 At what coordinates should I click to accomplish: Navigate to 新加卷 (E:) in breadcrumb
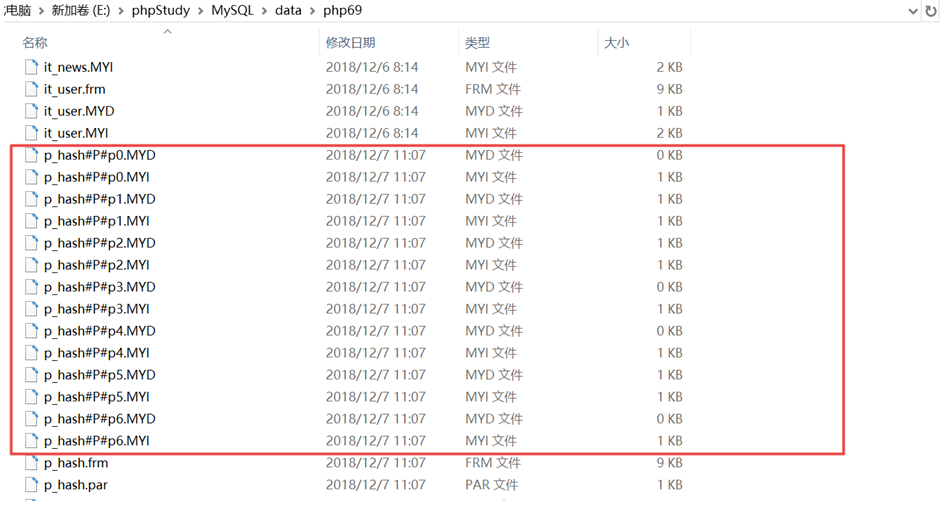(82, 11)
